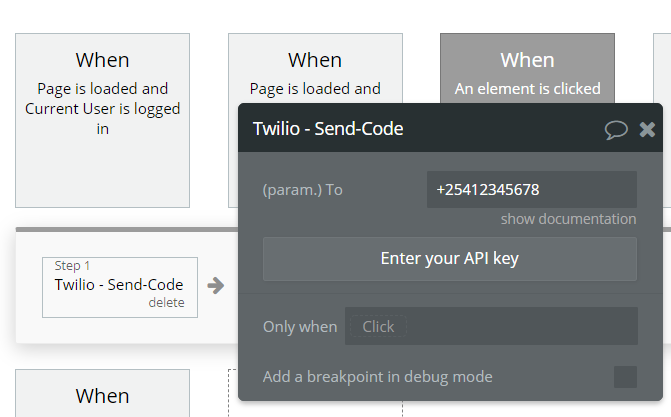The height and width of the screenshot is (417, 671).
Task: Click the arrow after Step 1
Action: [x=216, y=286]
